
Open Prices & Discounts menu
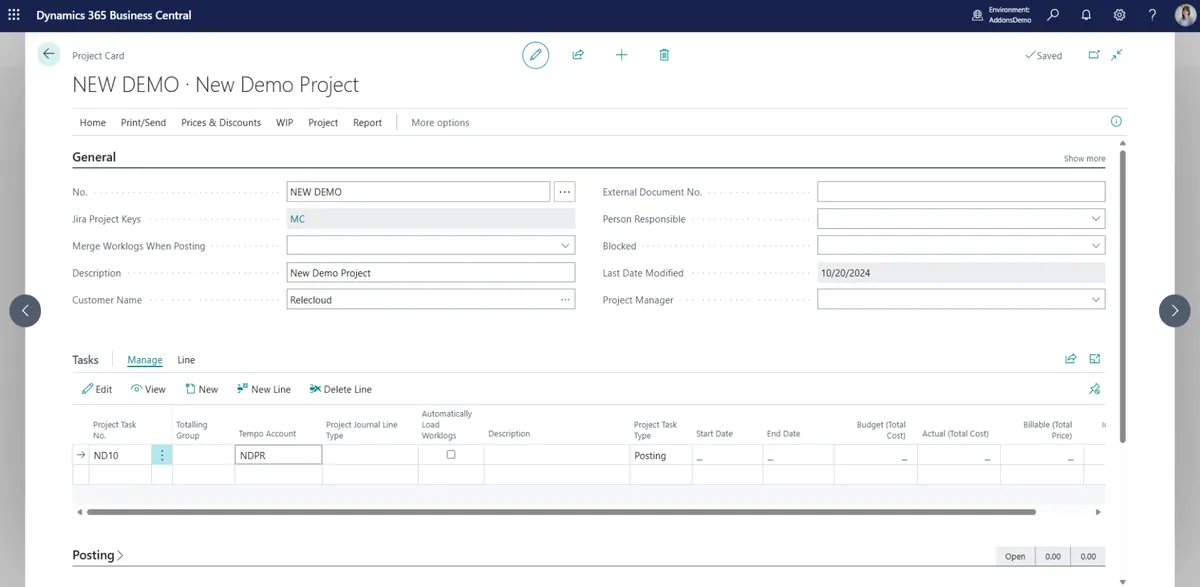[x=221, y=122]
